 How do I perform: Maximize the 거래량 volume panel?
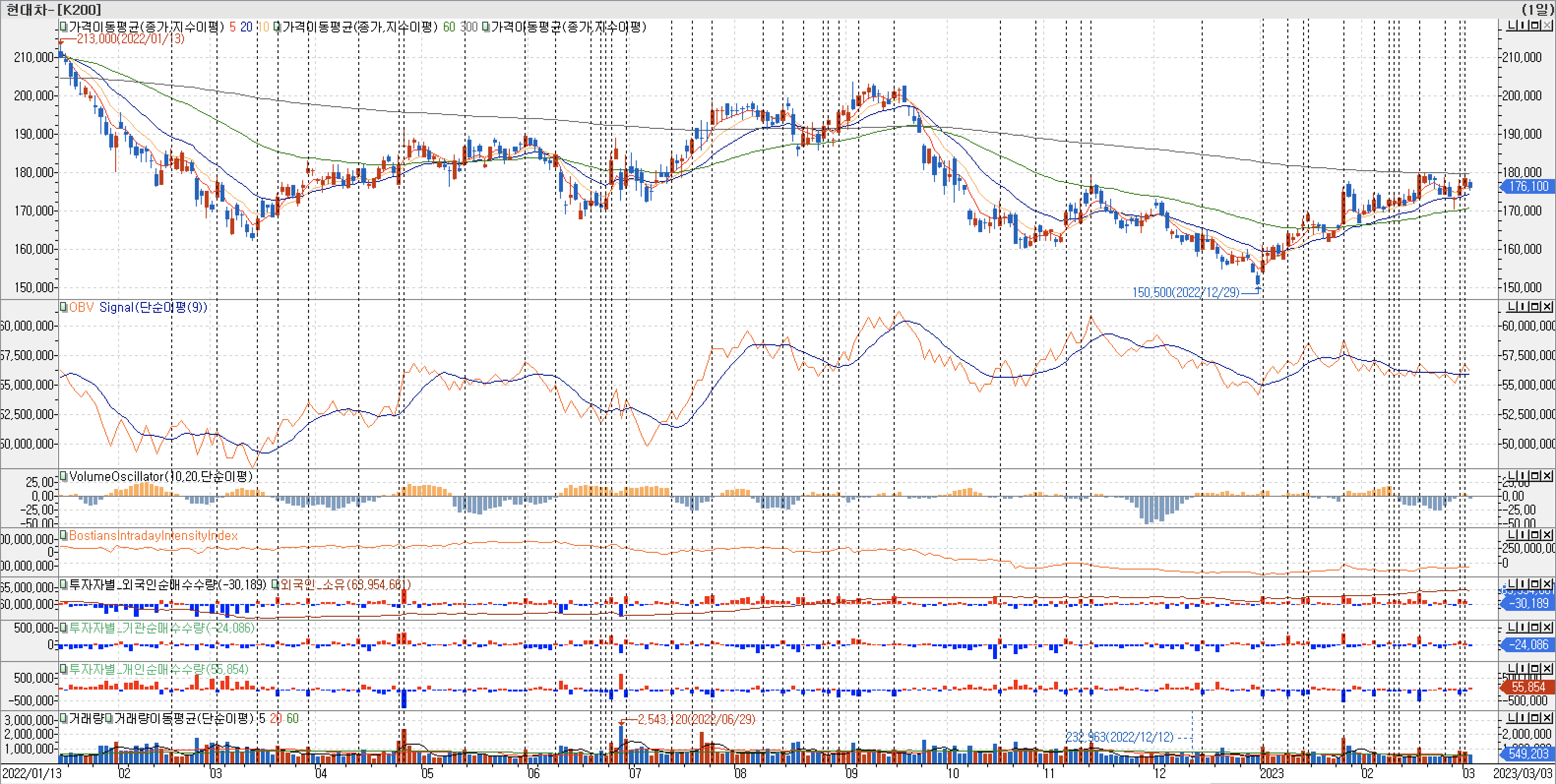1535,718
